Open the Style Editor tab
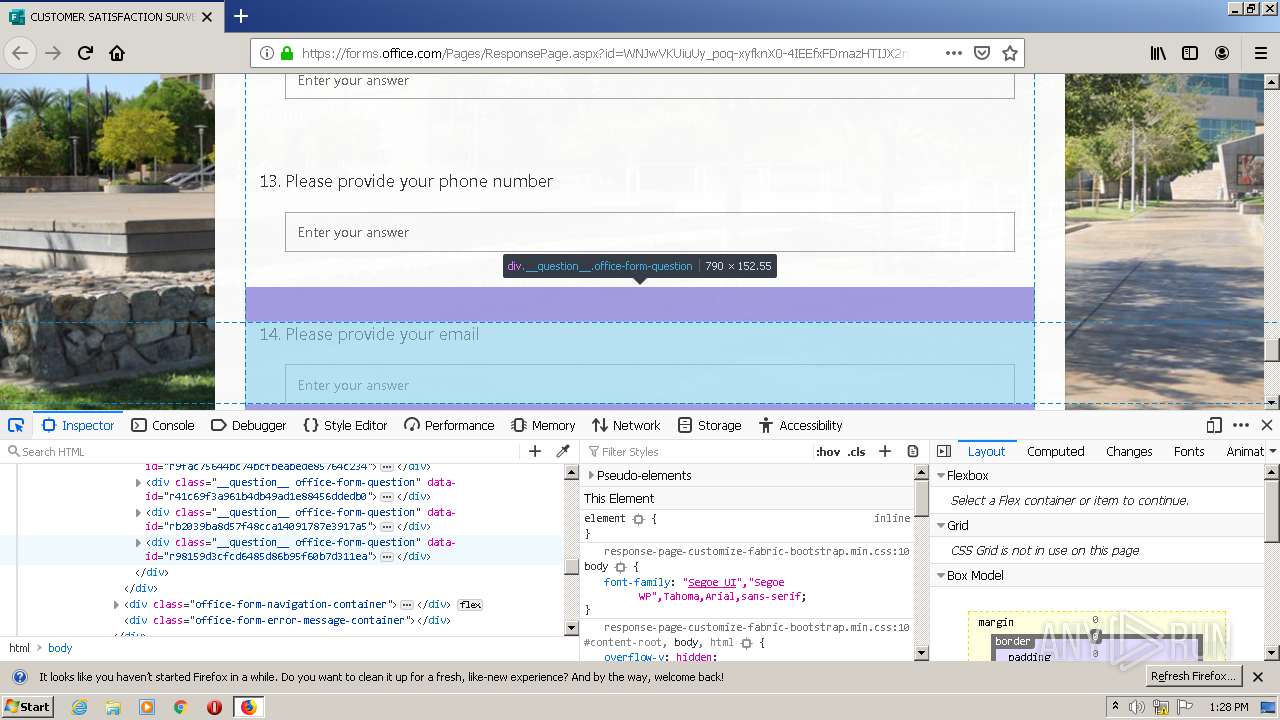The image size is (1280, 720). [x=345, y=425]
